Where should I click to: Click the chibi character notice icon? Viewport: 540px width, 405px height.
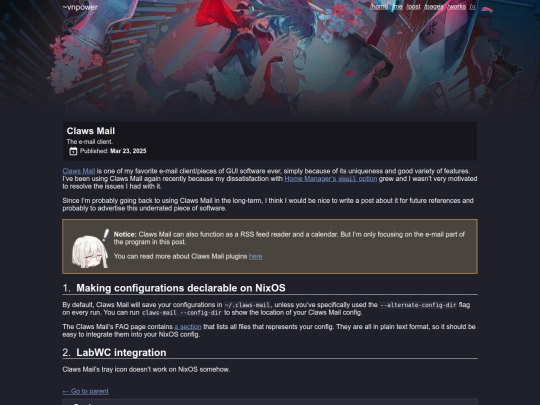point(90,248)
